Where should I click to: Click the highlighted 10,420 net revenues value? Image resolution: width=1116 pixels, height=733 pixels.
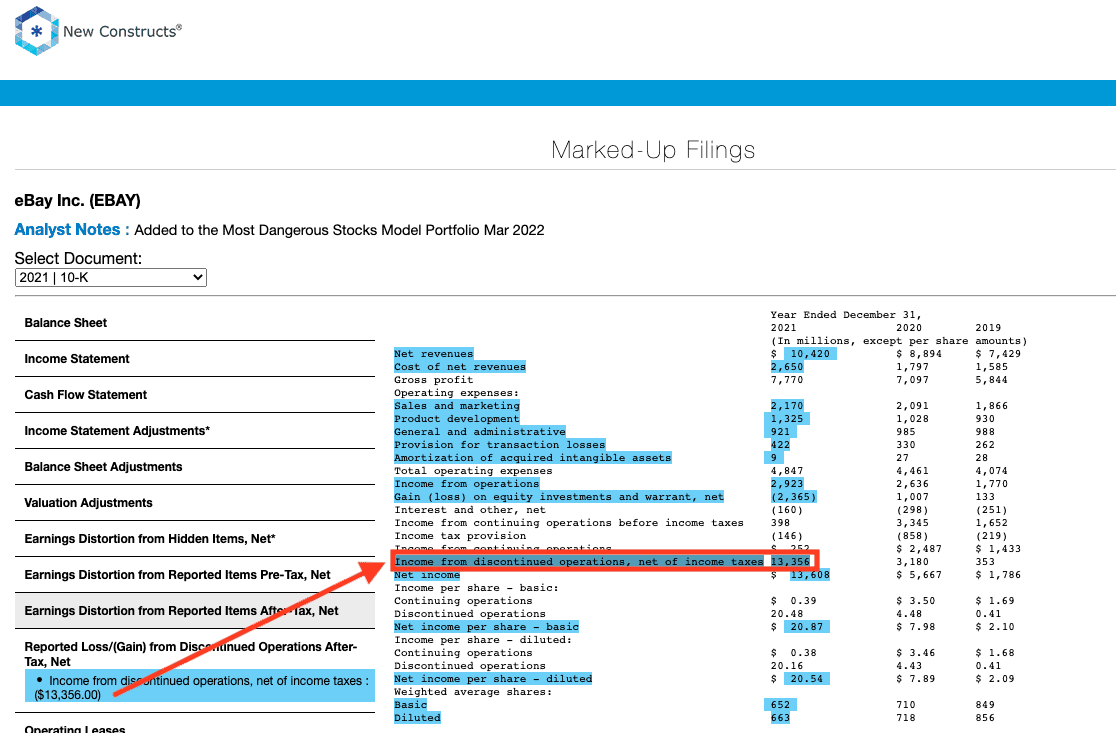click(810, 354)
